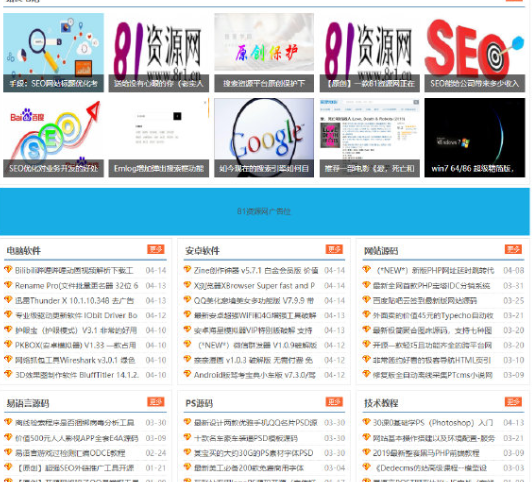Open BluffTitler 14.1.2 article link
The width and height of the screenshot is (532, 482).
click(x=77, y=375)
